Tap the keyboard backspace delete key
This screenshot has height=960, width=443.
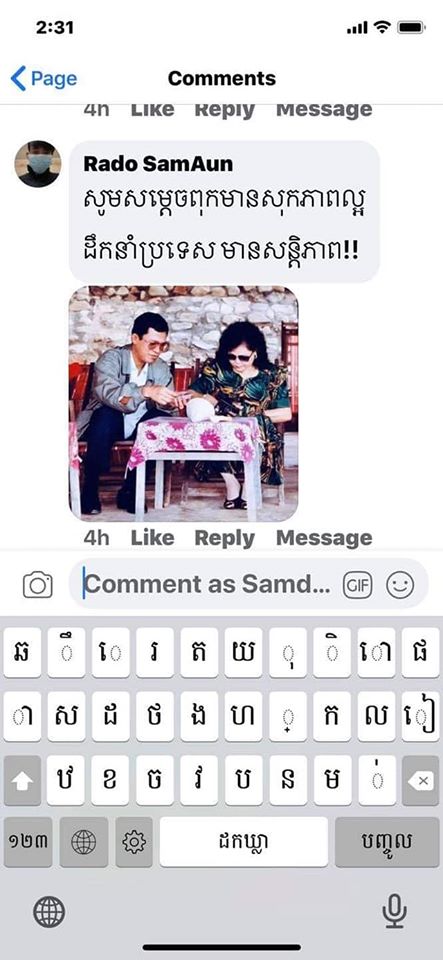pyautogui.click(x=420, y=780)
